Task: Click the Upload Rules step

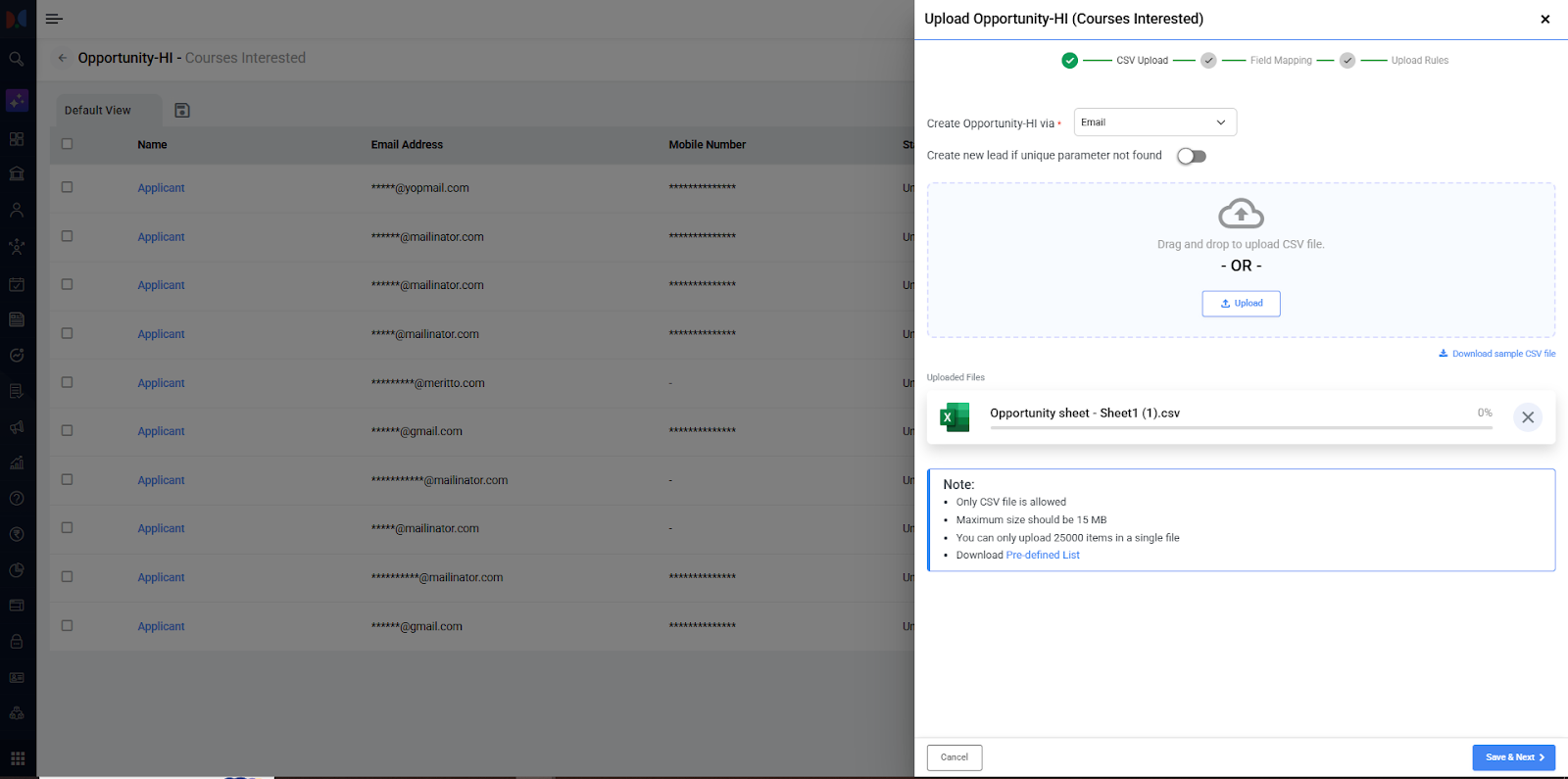Action: pos(1419,61)
